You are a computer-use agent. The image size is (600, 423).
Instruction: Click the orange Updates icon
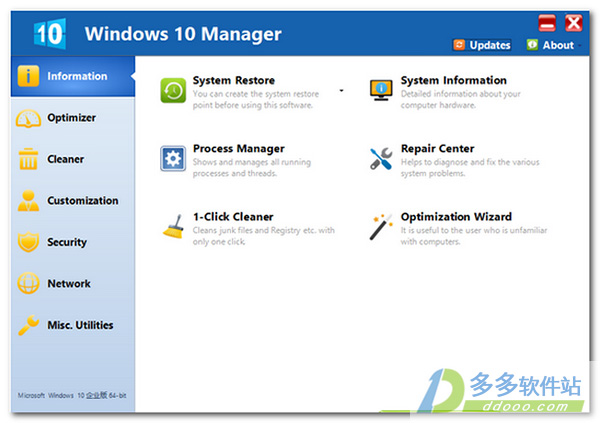point(459,45)
